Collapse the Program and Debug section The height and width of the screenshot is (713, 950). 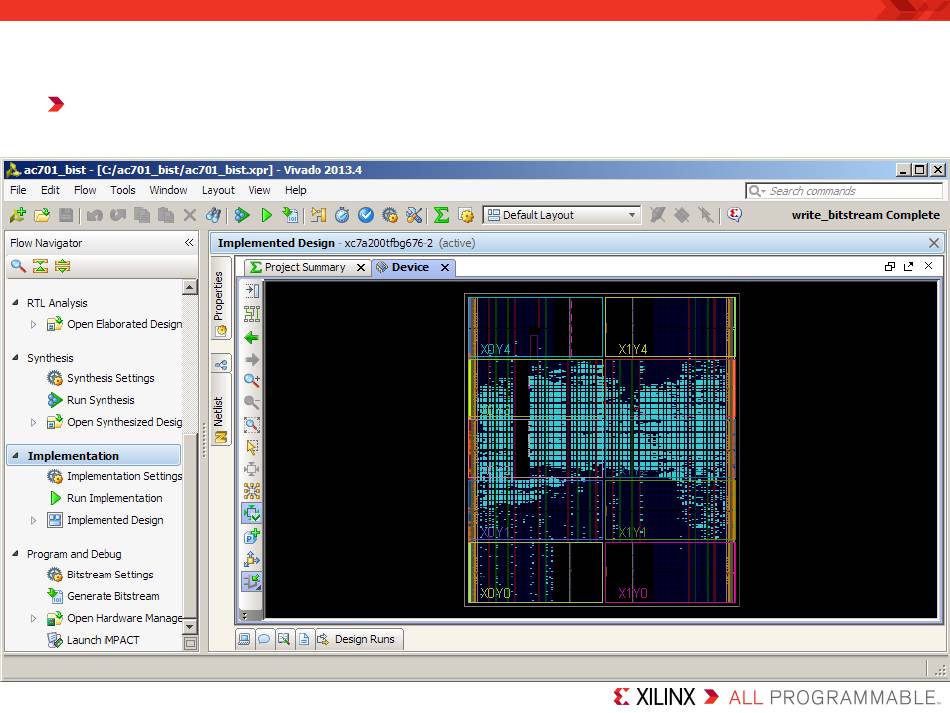[x=16, y=553]
